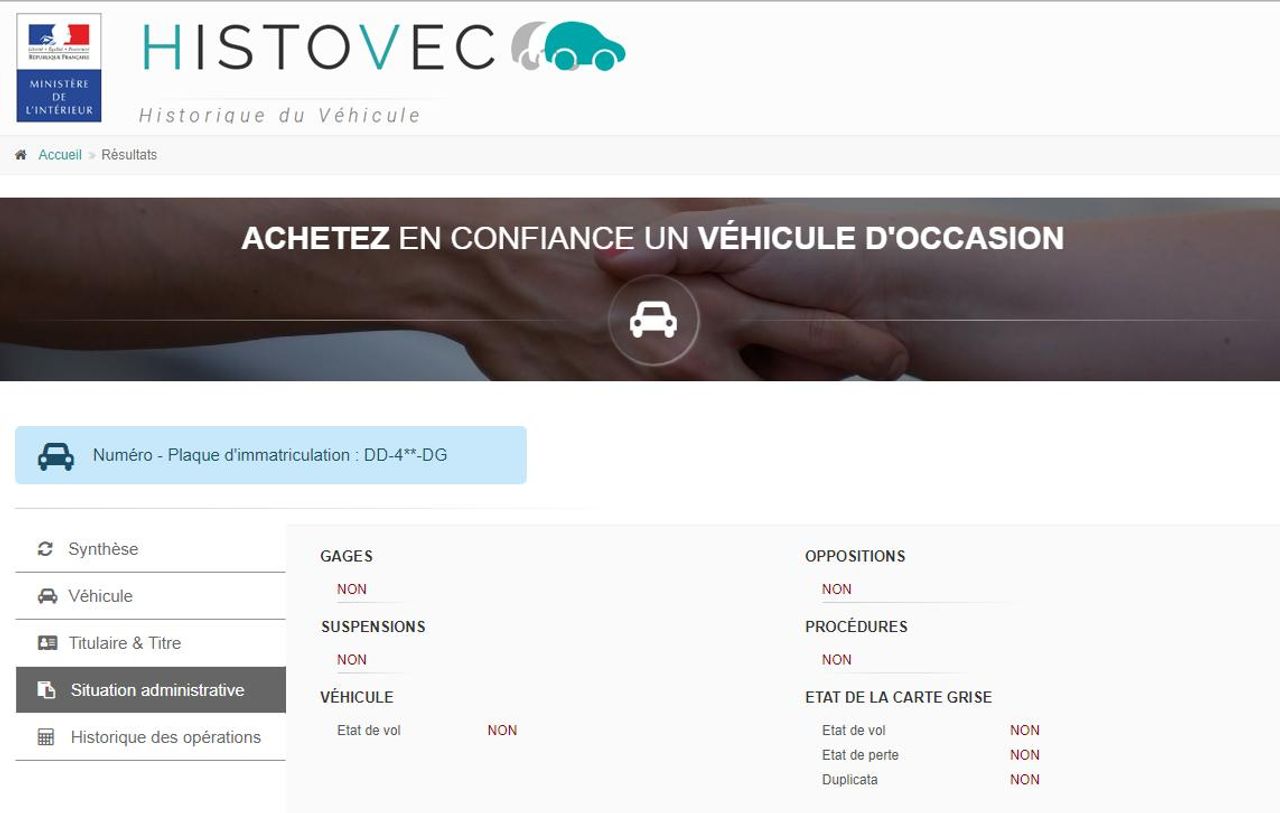
Task: Click the document icon beside Situation administrative
Action: tap(46, 690)
